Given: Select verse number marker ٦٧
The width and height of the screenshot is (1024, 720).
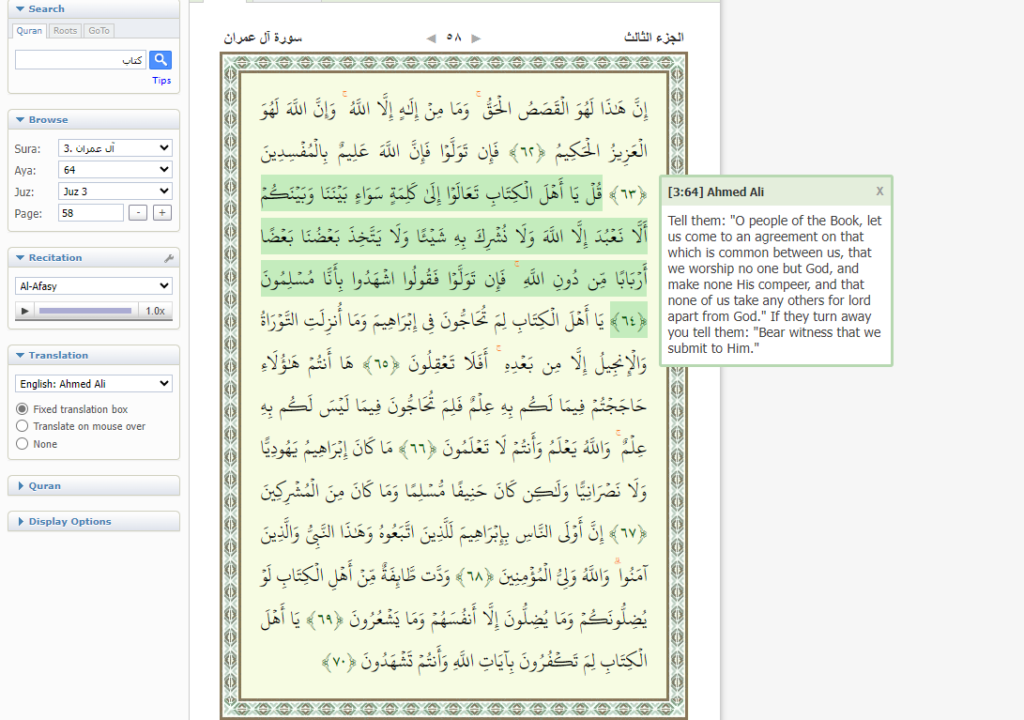Looking at the screenshot, I should (628, 534).
